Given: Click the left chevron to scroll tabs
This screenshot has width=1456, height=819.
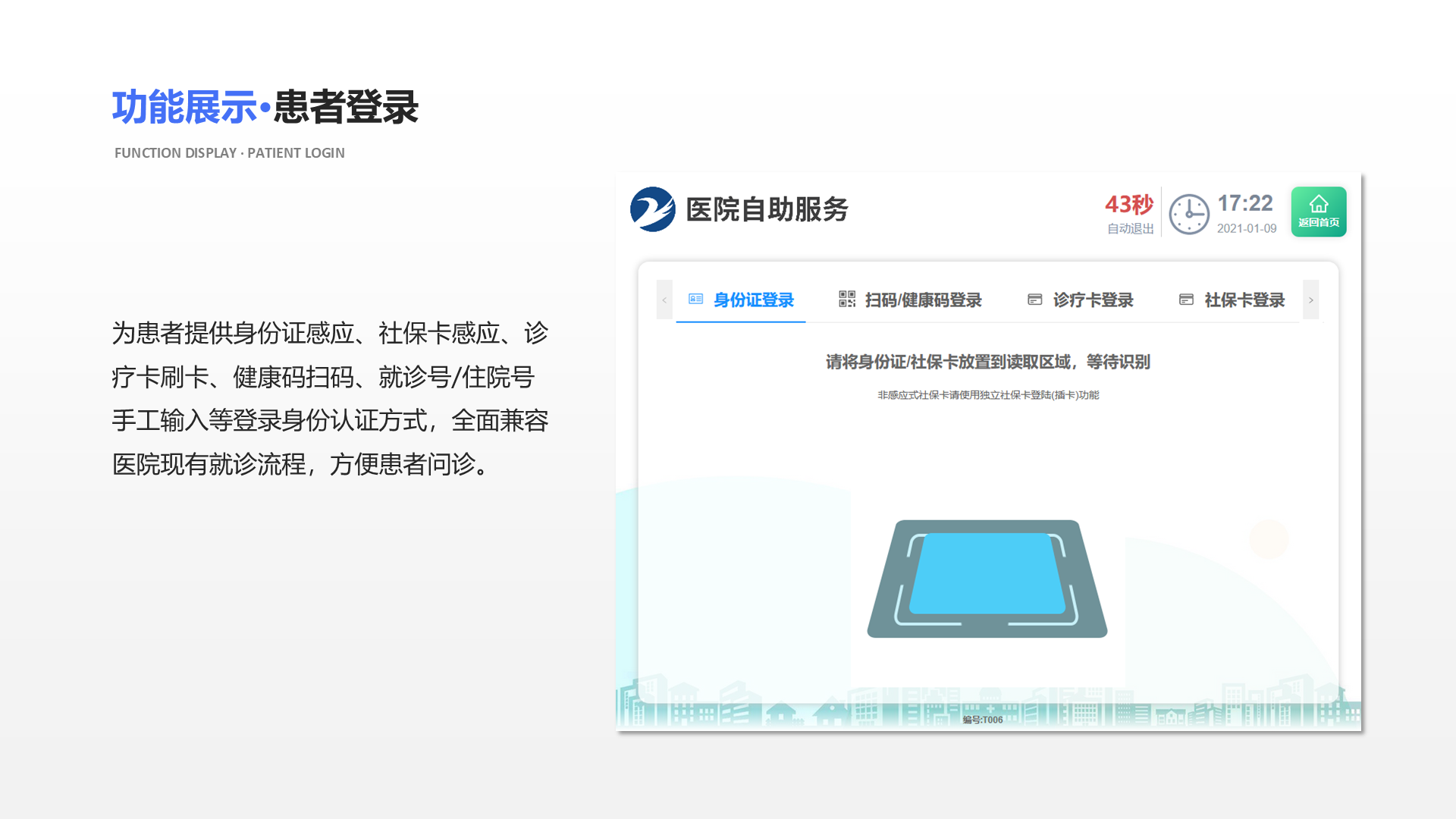Looking at the screenshot, I should [664, 300].
